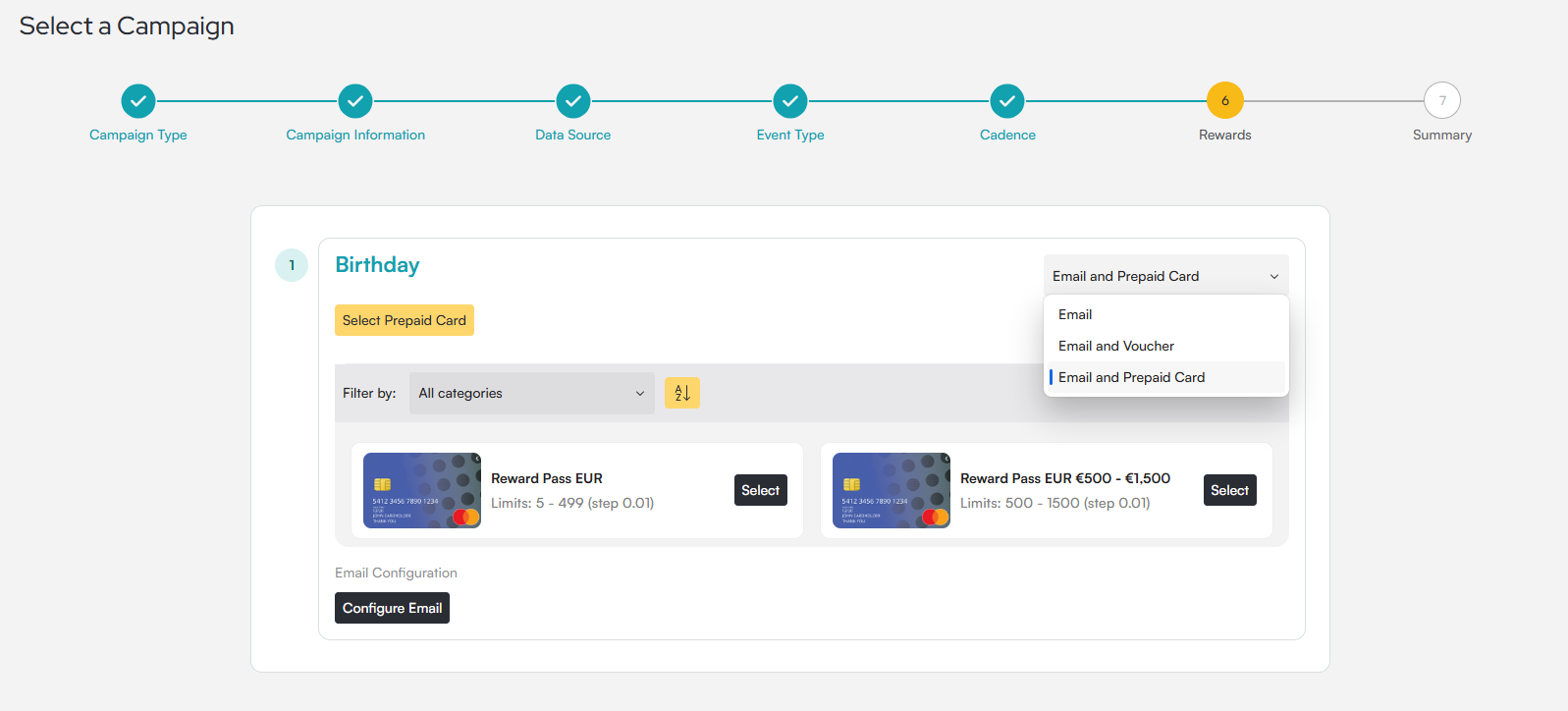Click the Cadence step label
This screenshot has width=1568, height=711.
tap(1007, 135)
